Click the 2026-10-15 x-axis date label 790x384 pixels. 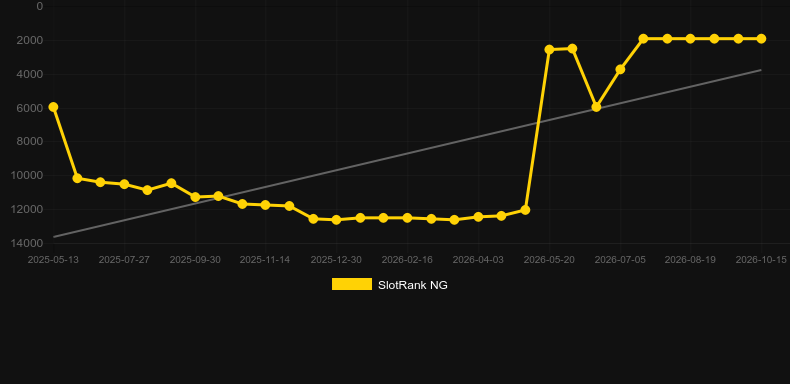[x=761, y=260]
